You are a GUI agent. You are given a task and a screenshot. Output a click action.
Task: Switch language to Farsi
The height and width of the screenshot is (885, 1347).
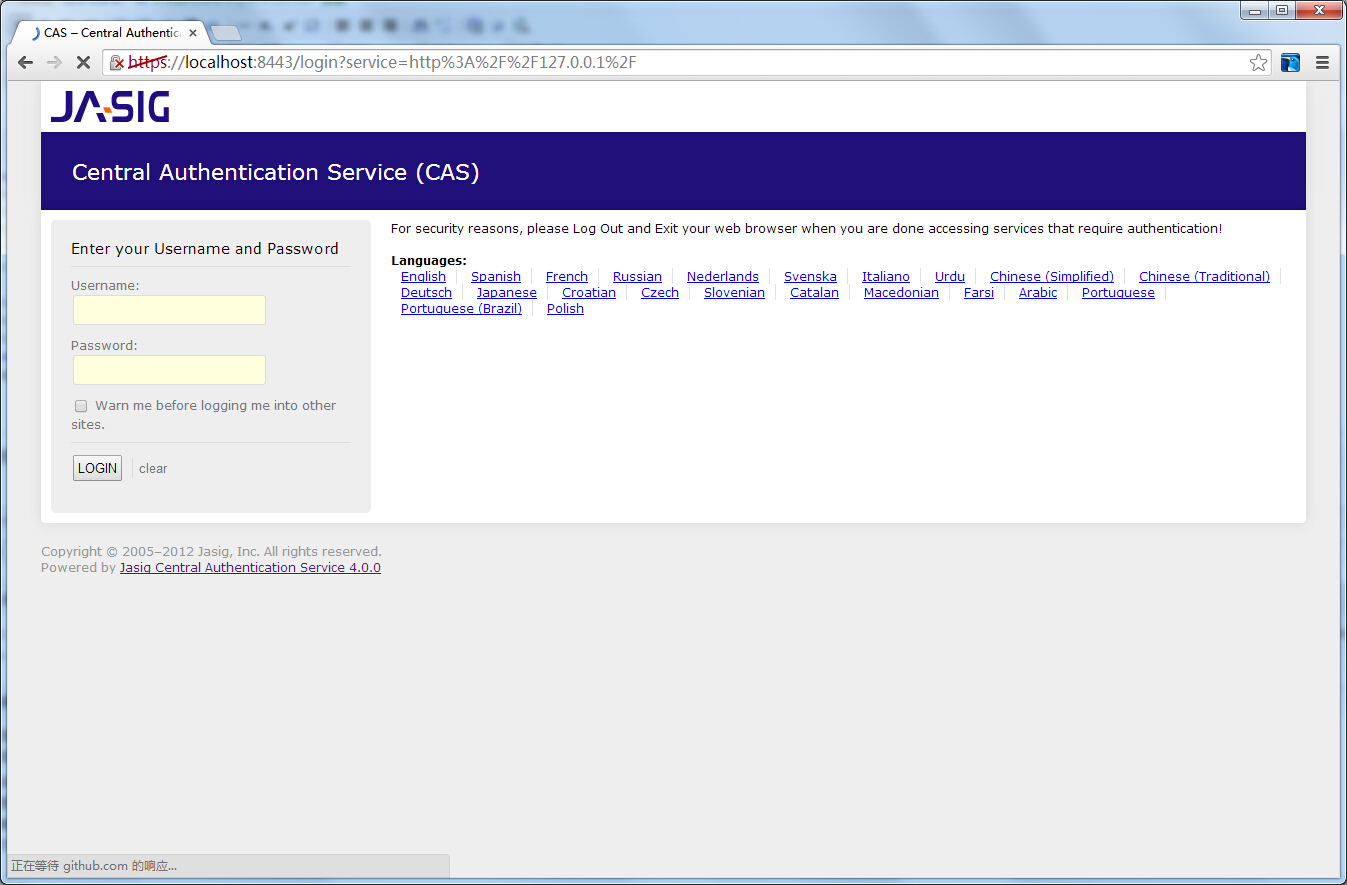pos(979,293)
